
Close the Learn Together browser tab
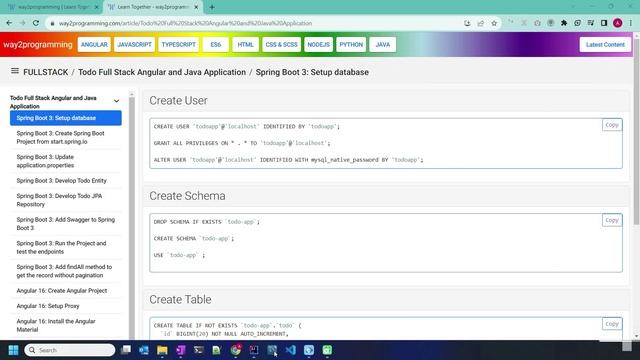[196, 7]
